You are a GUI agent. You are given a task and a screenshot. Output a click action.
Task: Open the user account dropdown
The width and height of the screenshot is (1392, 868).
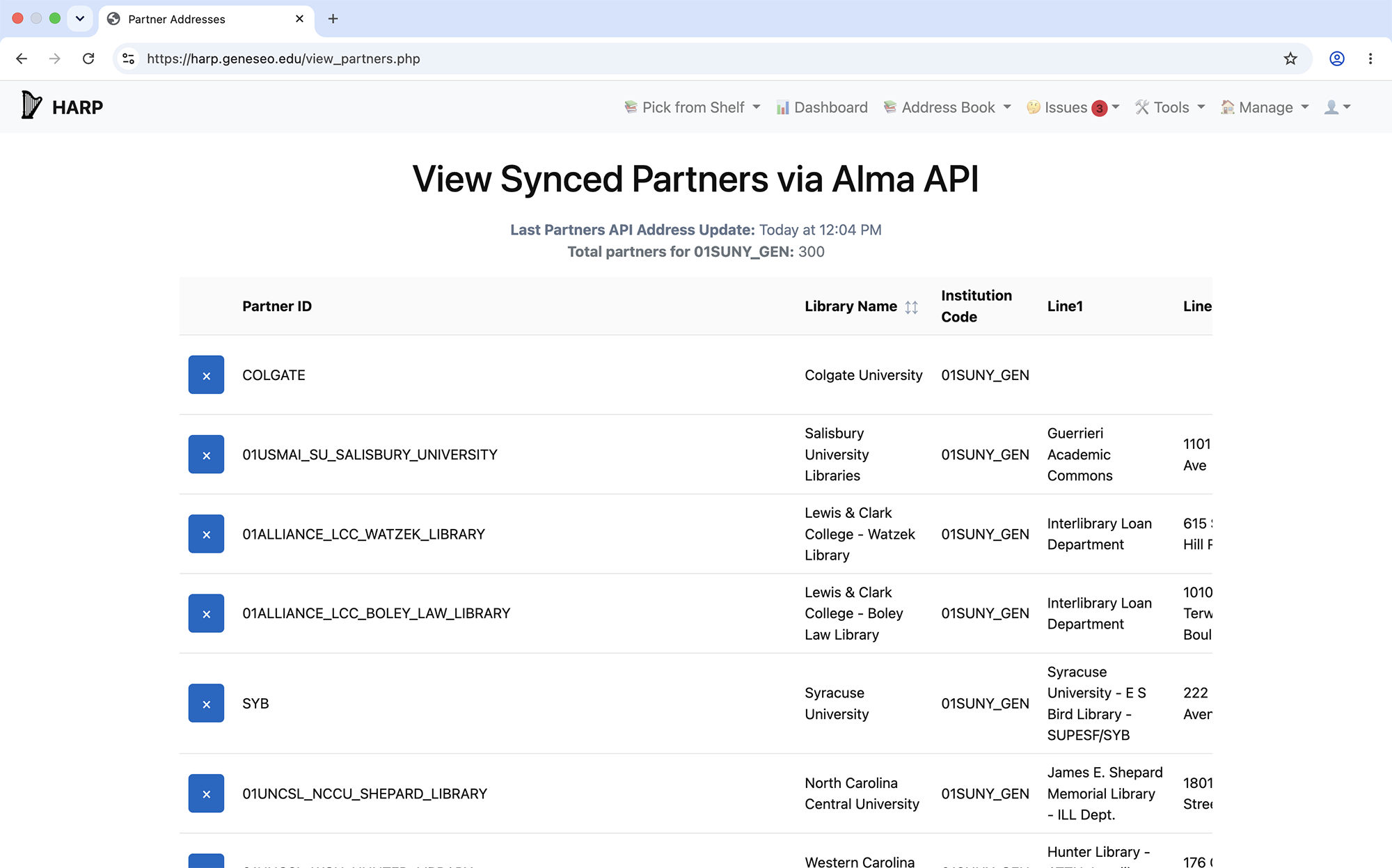coord(1337,107)
